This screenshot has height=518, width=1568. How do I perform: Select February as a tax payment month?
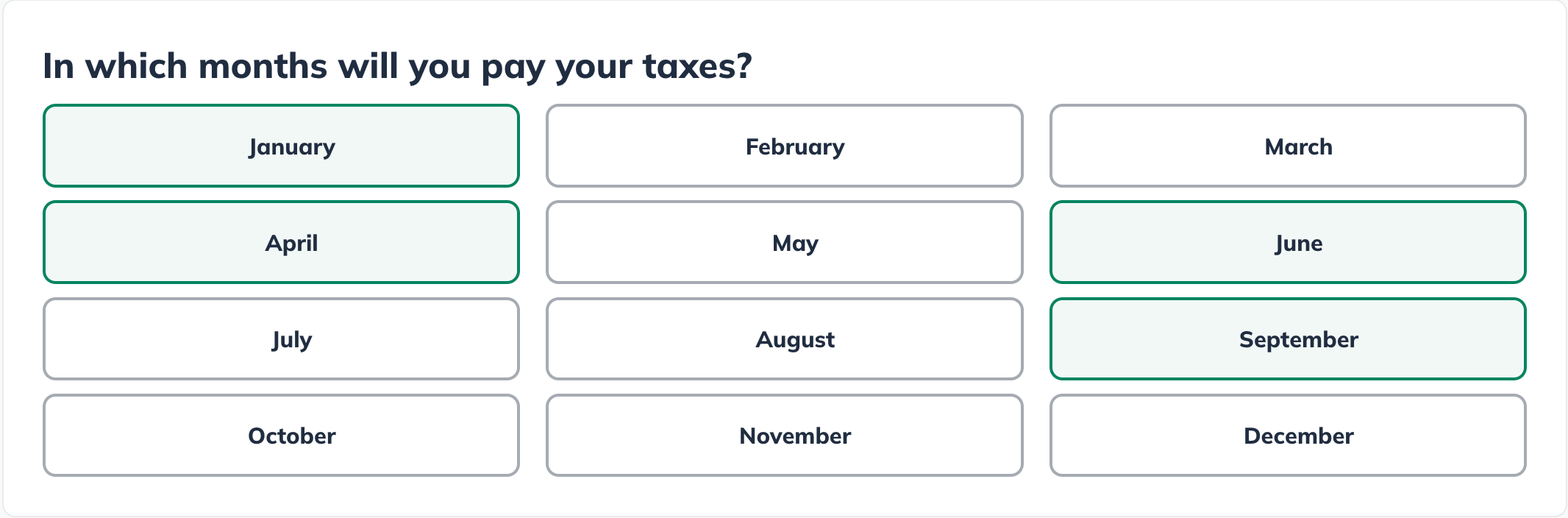(x=794, y=146)
